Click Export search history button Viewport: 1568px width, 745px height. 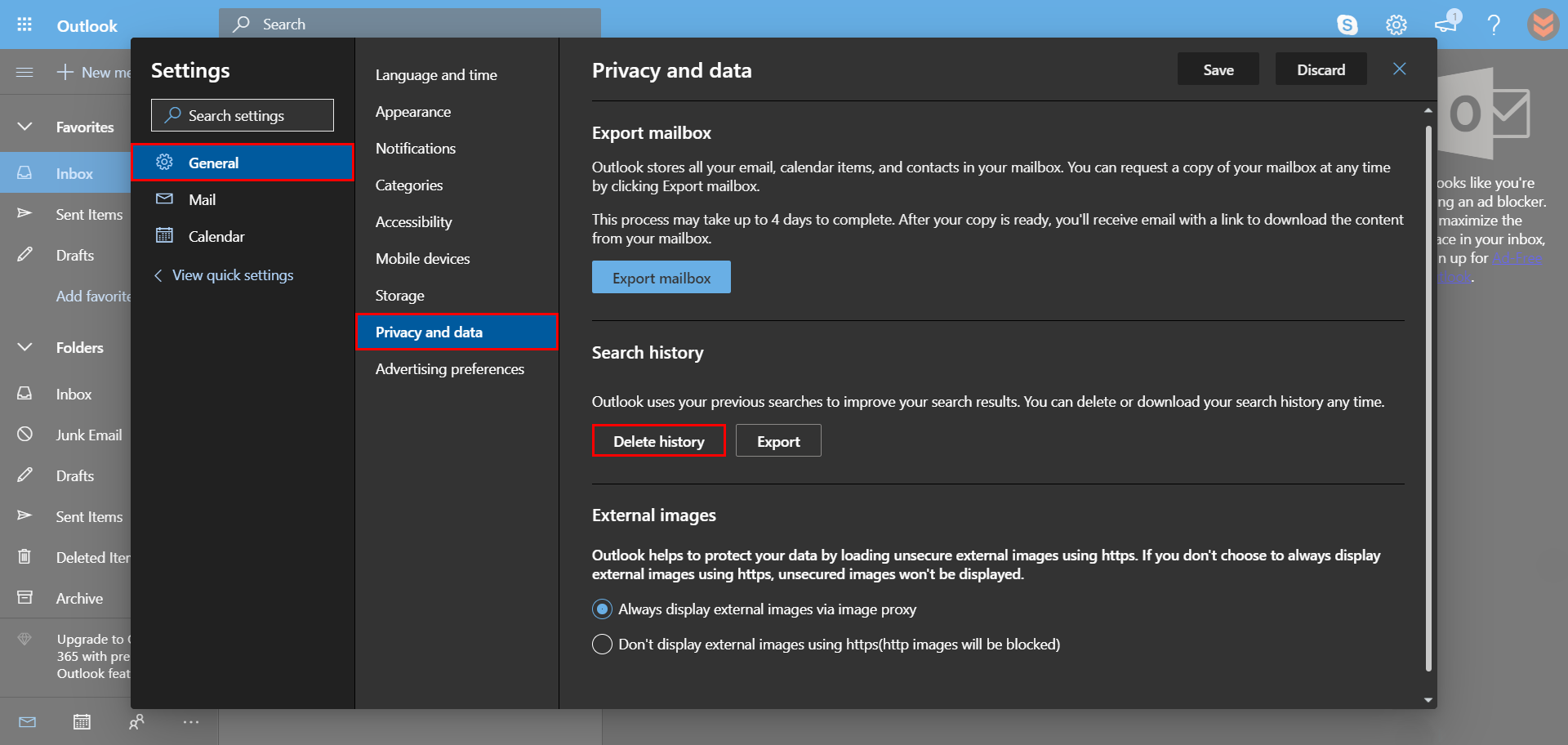(778, 441)
